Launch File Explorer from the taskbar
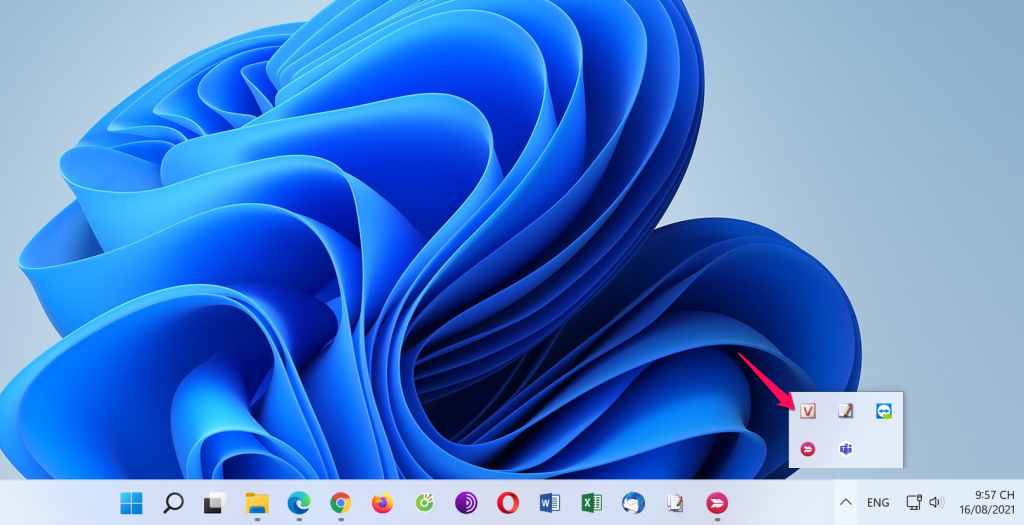Screen dimensions: 1024x525 pos(257,502)
